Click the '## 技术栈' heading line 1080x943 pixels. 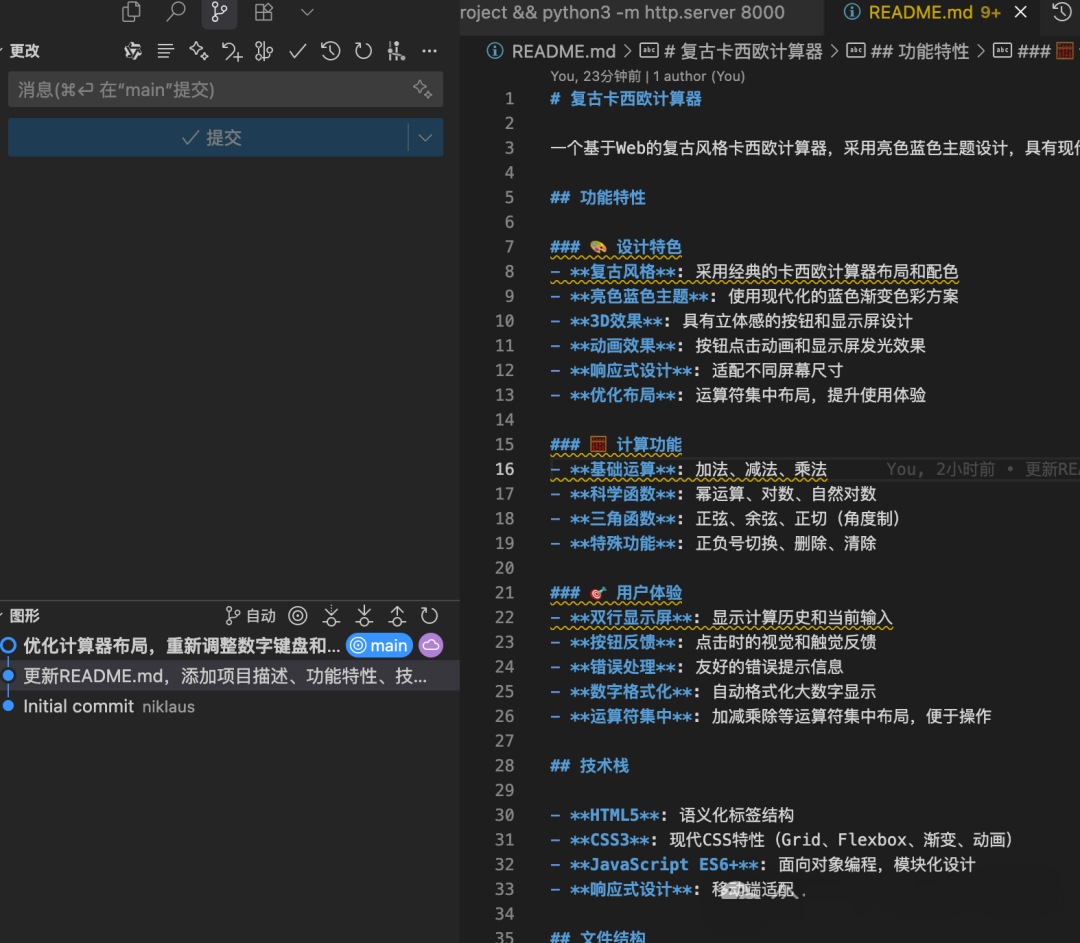590,766
